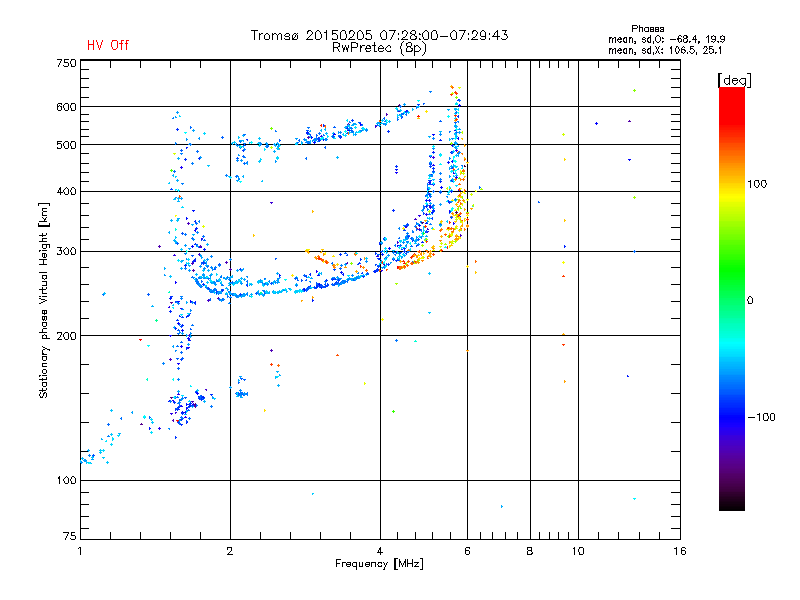Select the 'mean, sd,X: 106.5, 25.1' line
The height and width of the screenshot is (600, 800).
pos(665,51)
